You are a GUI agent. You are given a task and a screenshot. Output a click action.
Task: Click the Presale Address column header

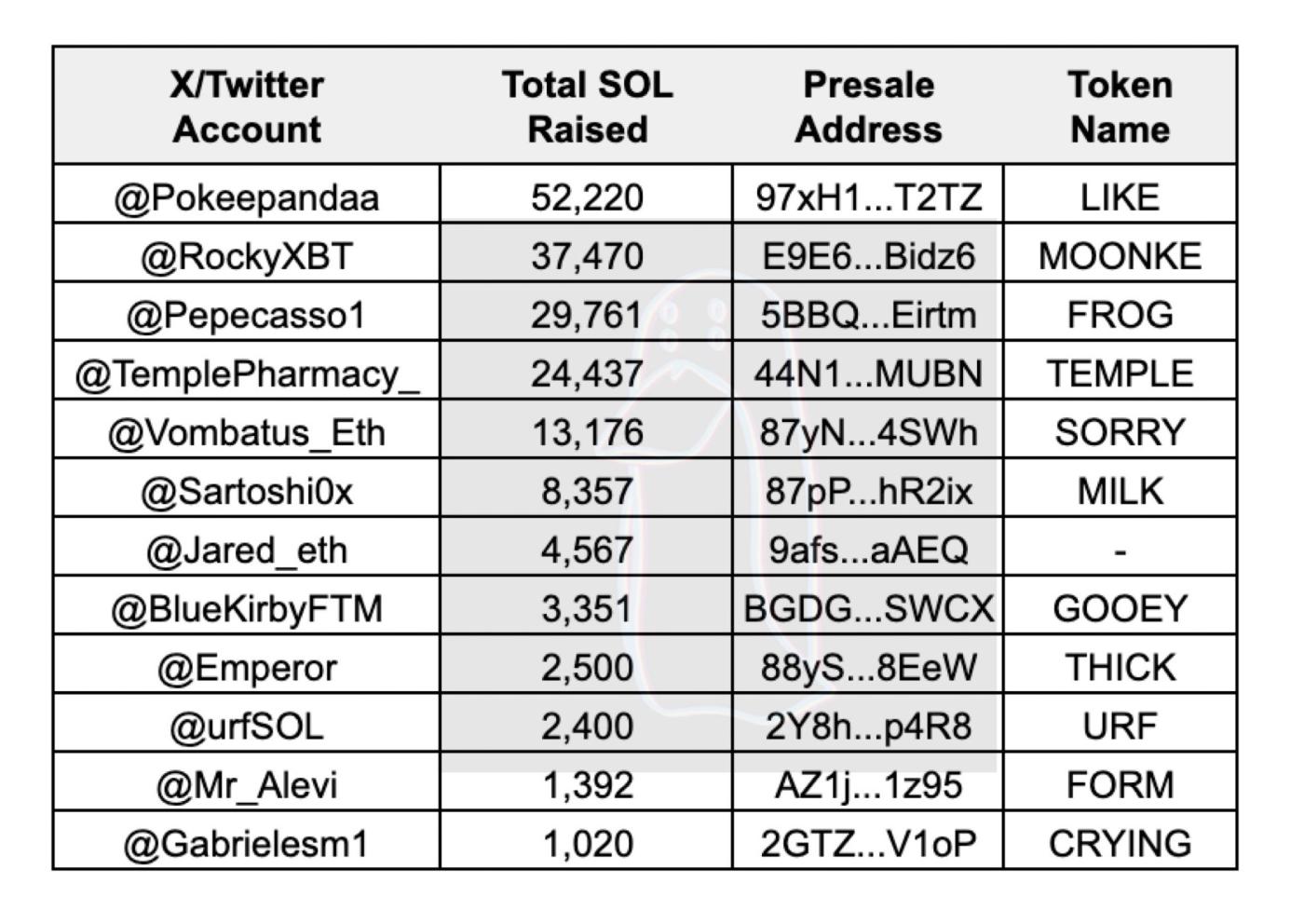point(868,106)
